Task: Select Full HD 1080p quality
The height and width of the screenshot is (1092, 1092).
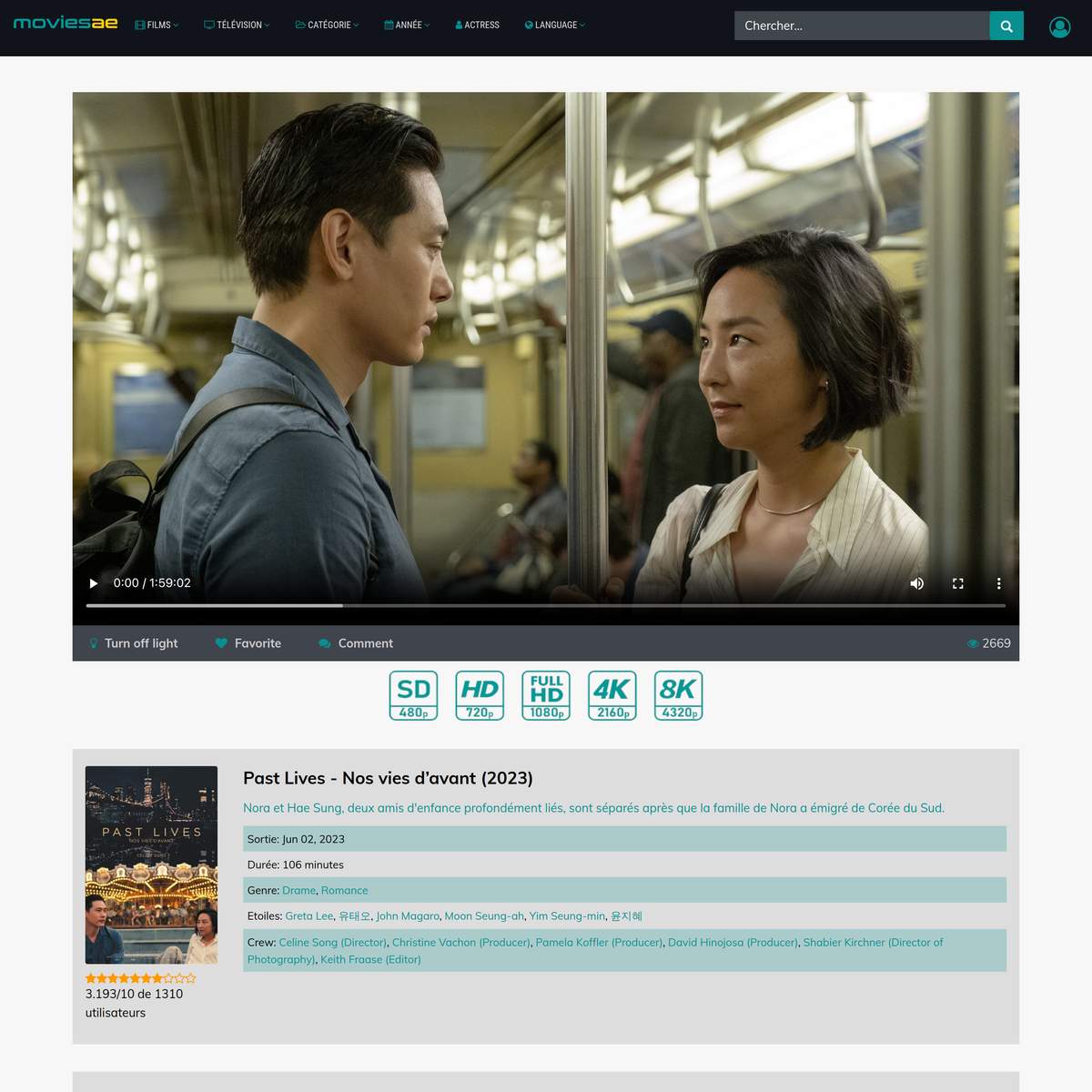Action: [546, 696]
